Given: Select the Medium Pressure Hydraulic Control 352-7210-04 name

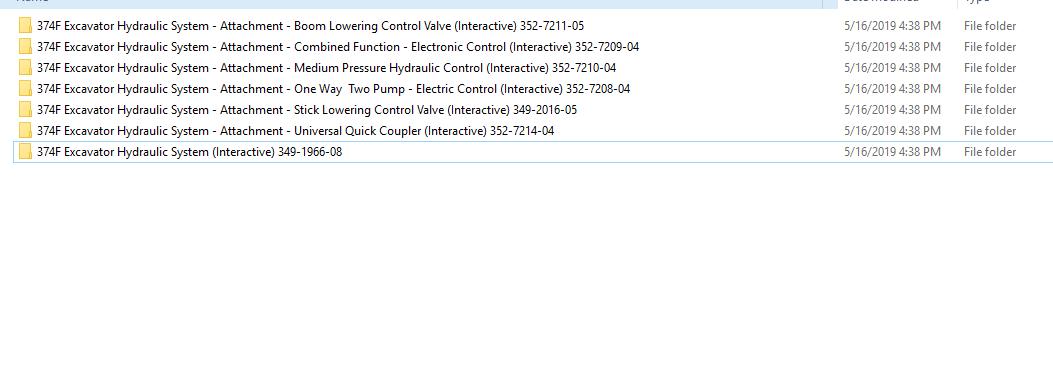Looking at the screenshot, I should click(326, 68).
